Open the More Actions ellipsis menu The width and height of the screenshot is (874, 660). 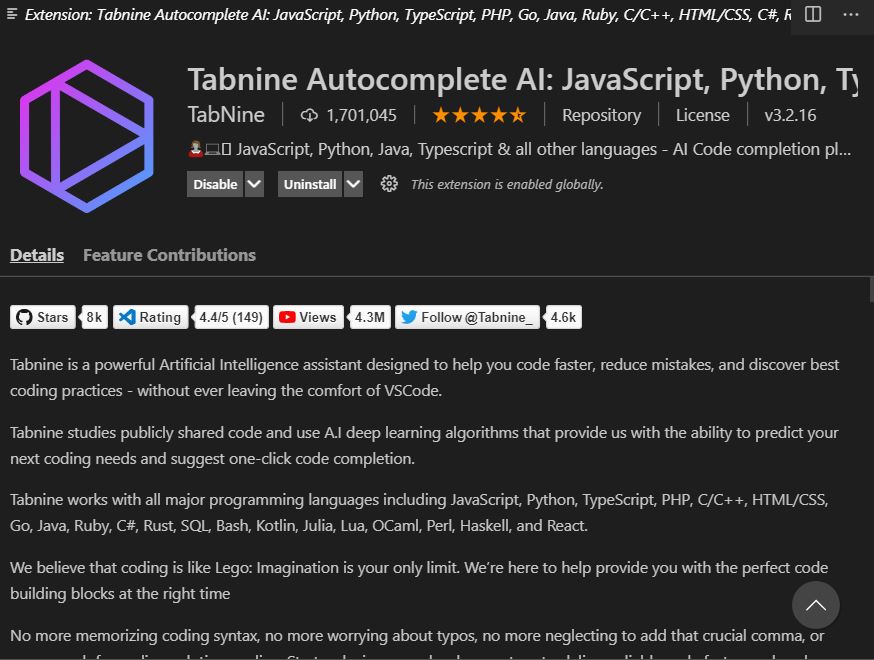[x=851, y=14]
